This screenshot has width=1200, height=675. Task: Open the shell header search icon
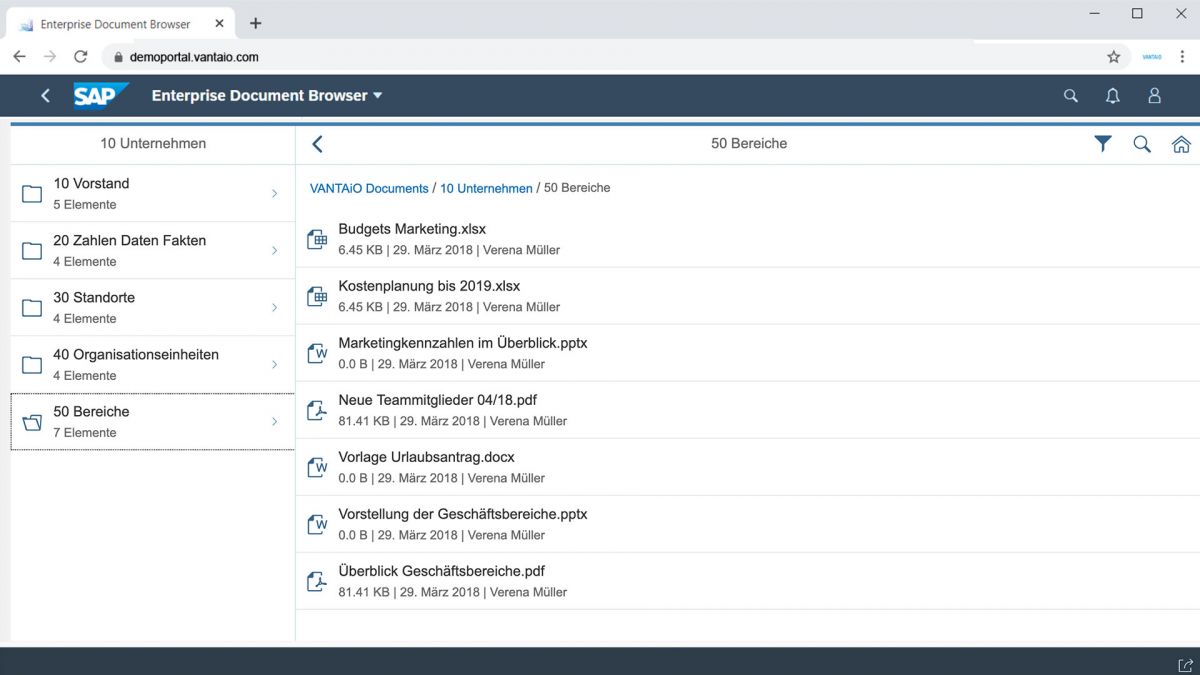coord(1071,96)
